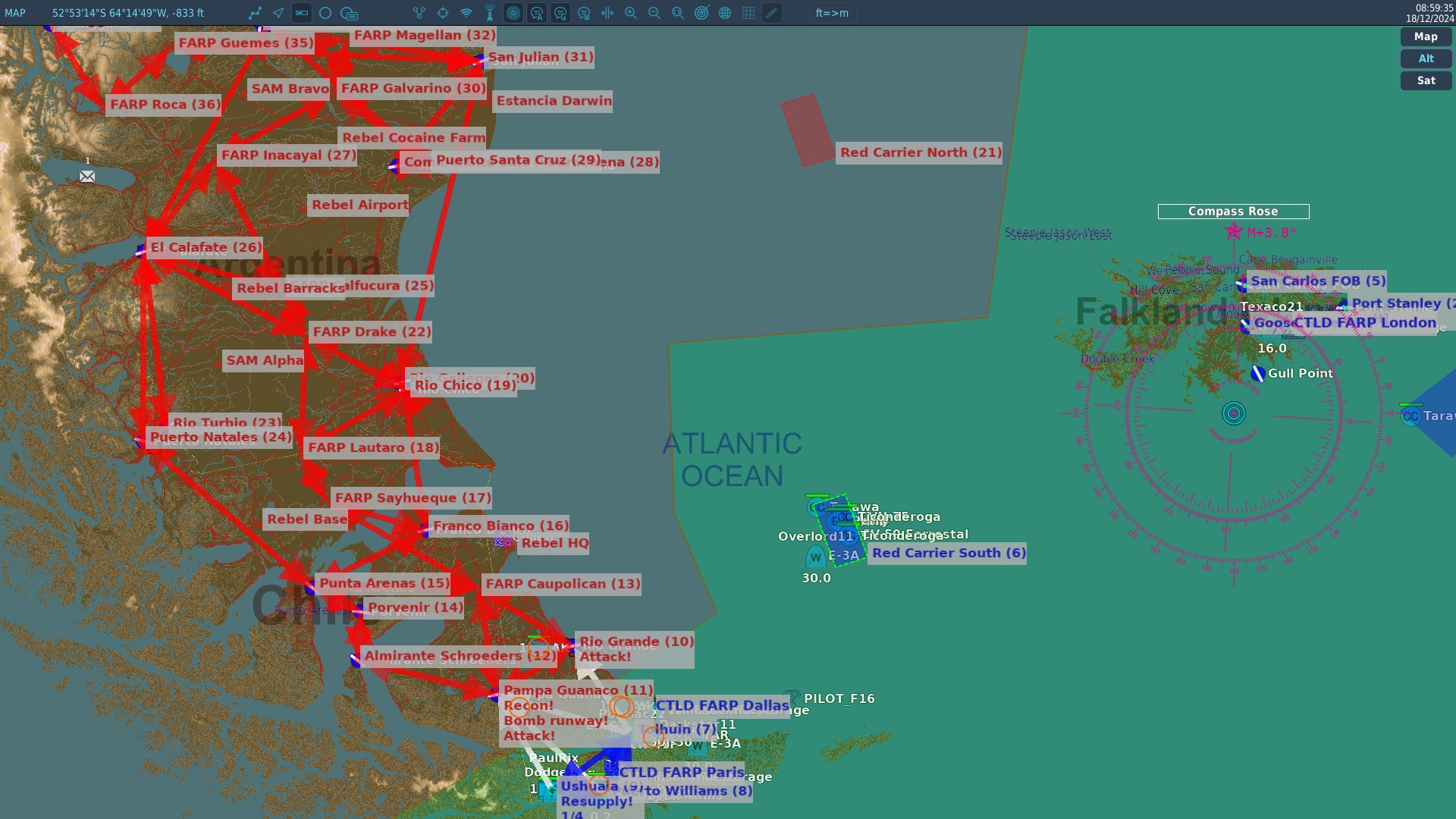Click the 'San Carlos FOB (5)' label

tap(1317, 281)
